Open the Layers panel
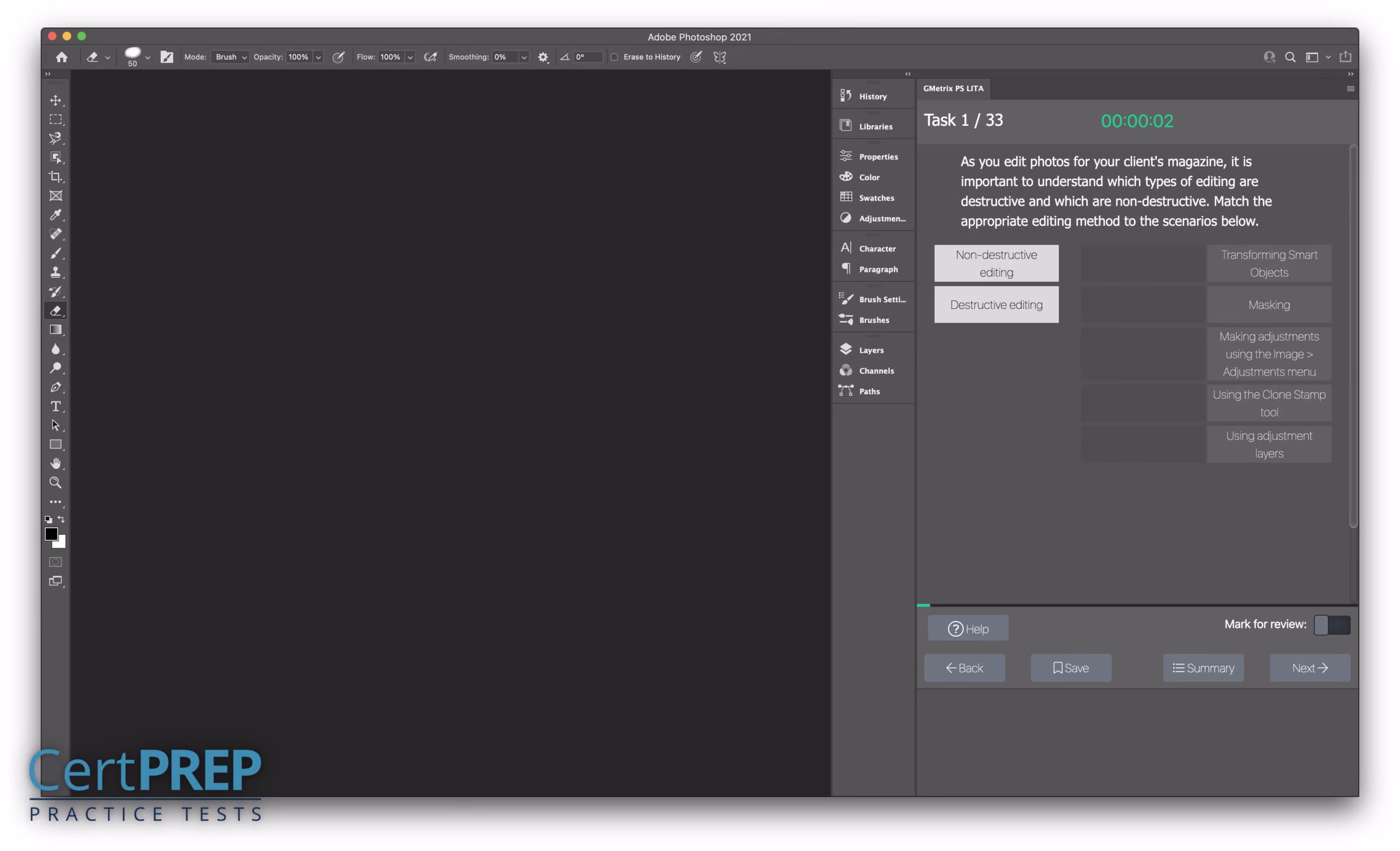This screenshot has height=851, width=1400. click(x=871, y=350)
